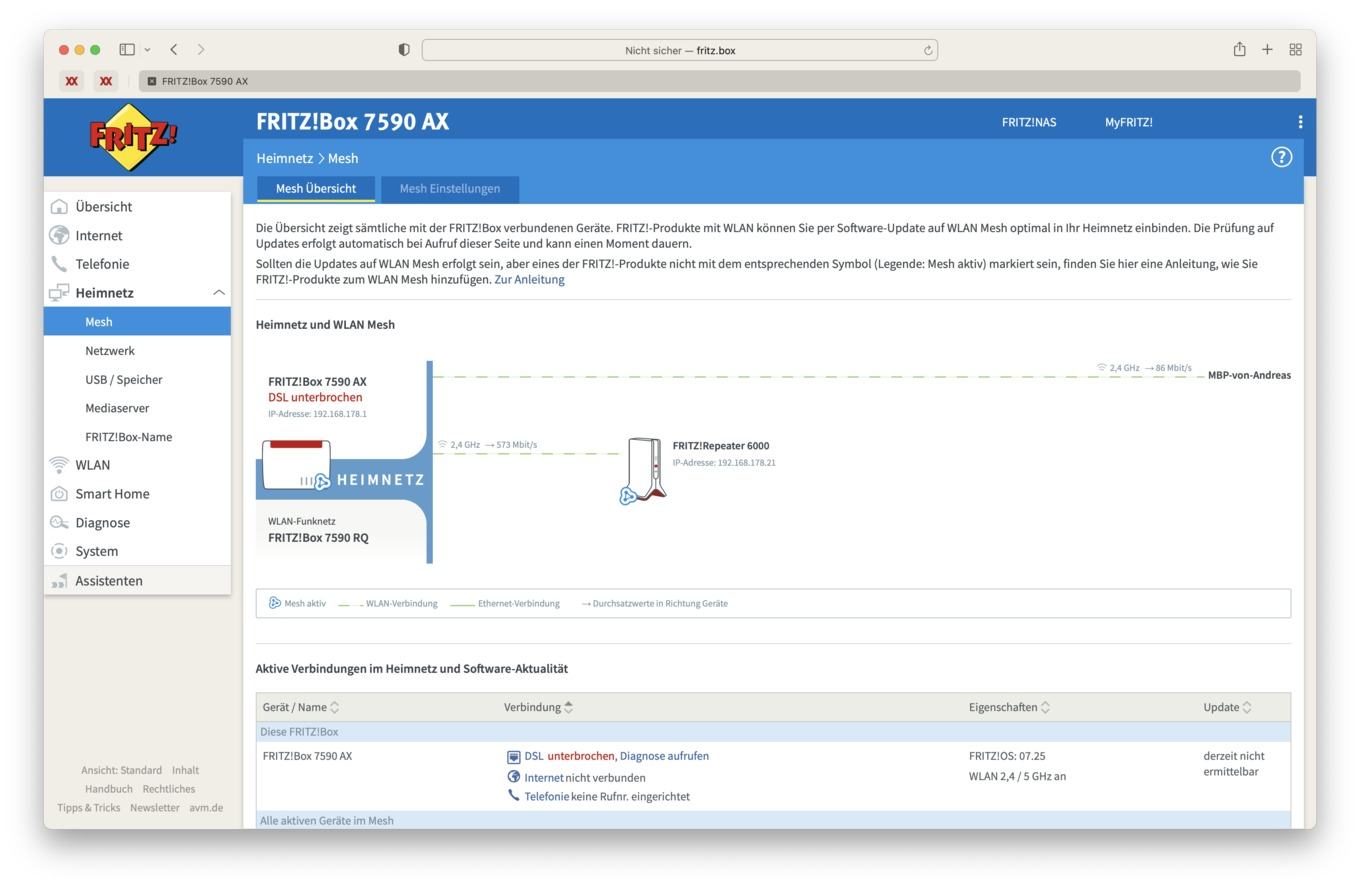The width and height of the screenshot is (1360, 887).
Task: Click the mesh active badge on the repeater
Action: (628, 496)
